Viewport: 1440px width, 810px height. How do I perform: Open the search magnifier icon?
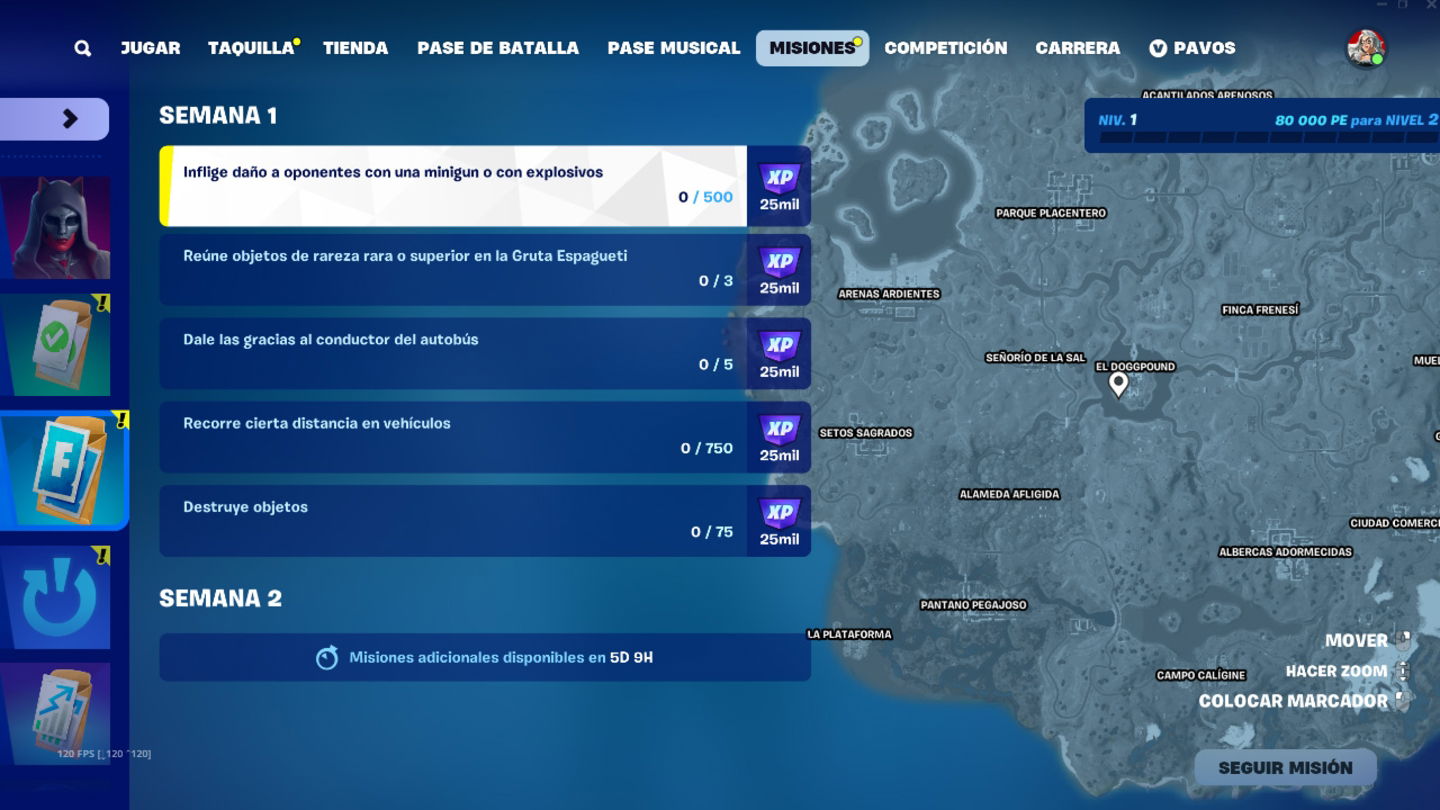[x=83, y=48]
